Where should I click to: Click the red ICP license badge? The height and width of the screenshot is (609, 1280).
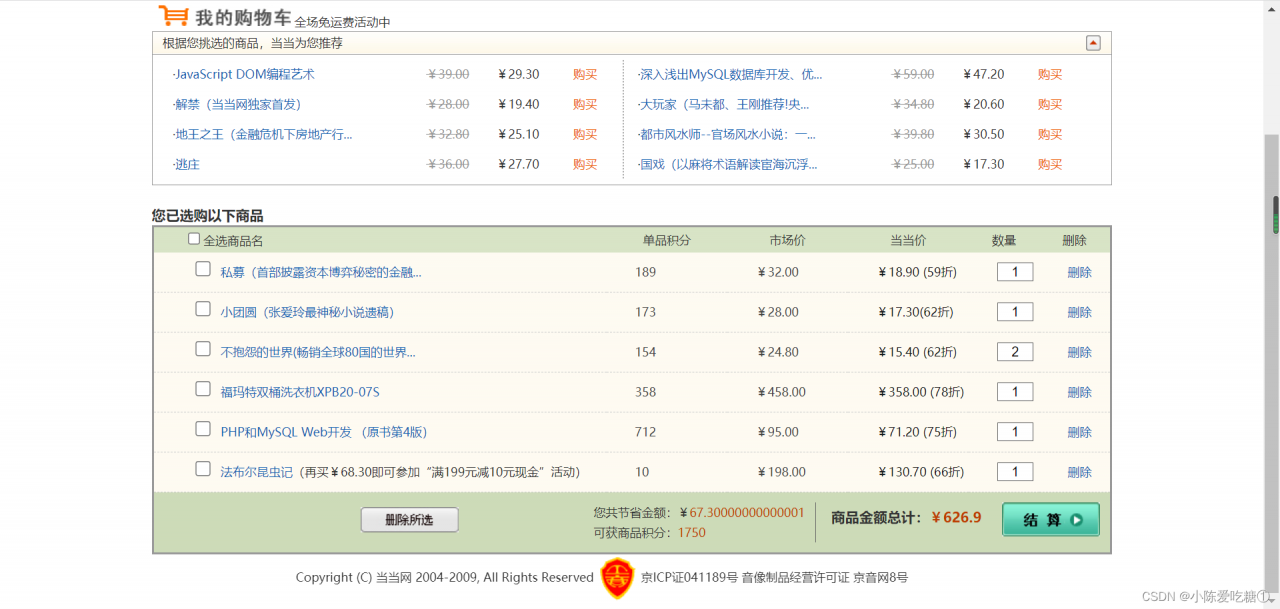(x=617, y=578)
